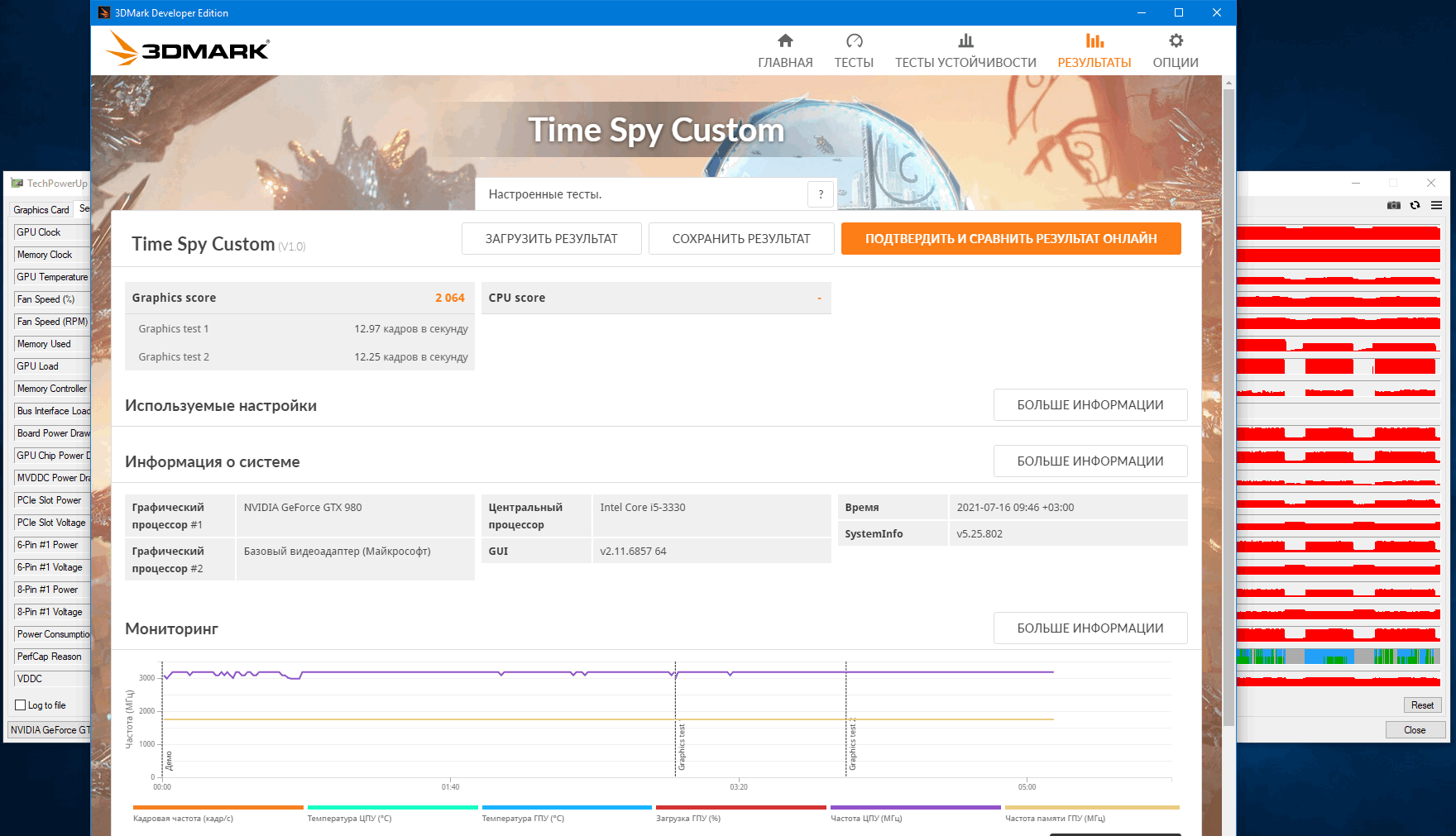Click БОЛЬШЕ ИНФОРМАЦИИ next to Мониторинг
Image resolution: width=1456 pixels, height=836 pixels.
click(x=1090, y=628)
